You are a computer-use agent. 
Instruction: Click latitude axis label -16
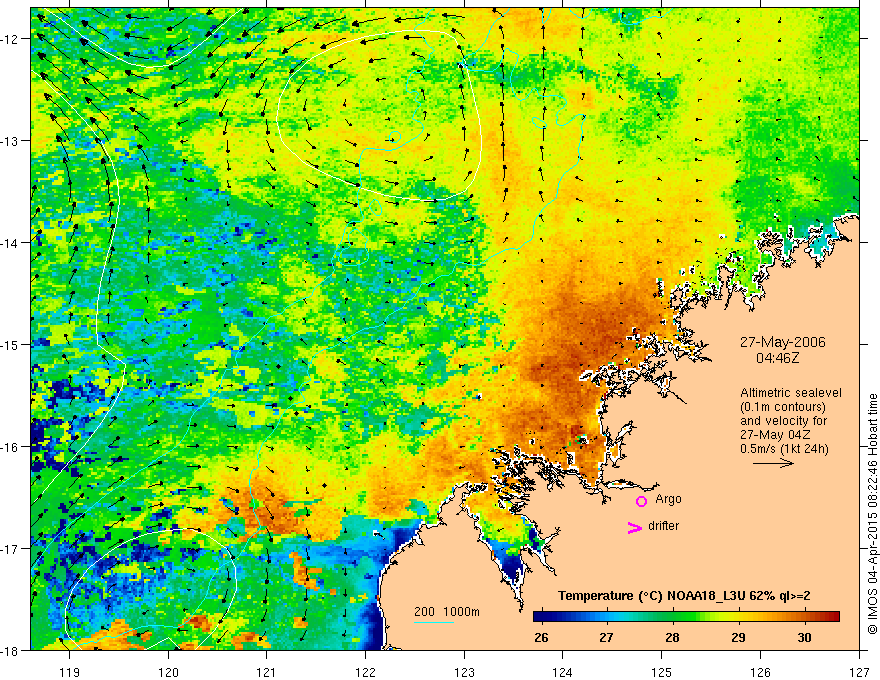pyautogui.click(x=11, y=447)
